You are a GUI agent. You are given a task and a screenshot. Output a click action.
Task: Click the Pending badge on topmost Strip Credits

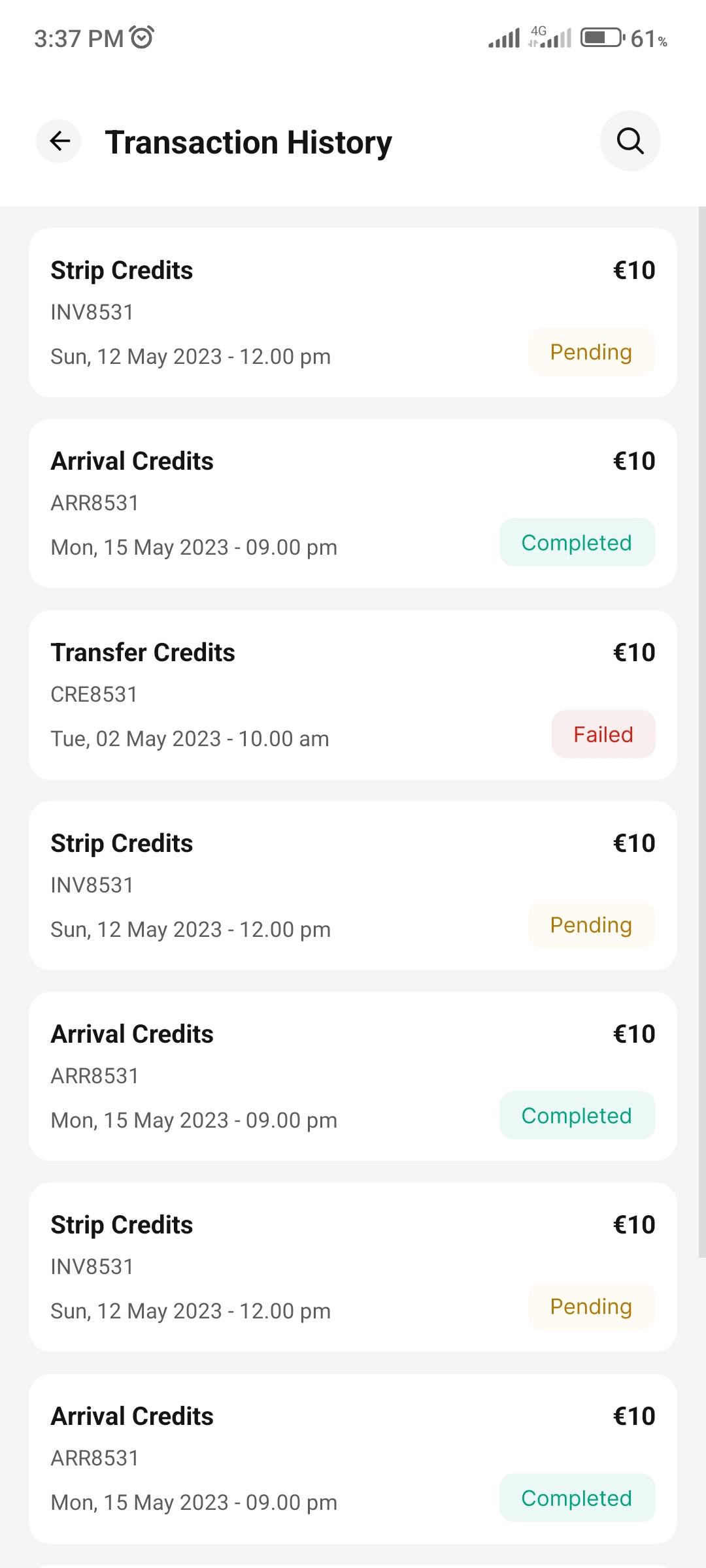pos(591,352)
